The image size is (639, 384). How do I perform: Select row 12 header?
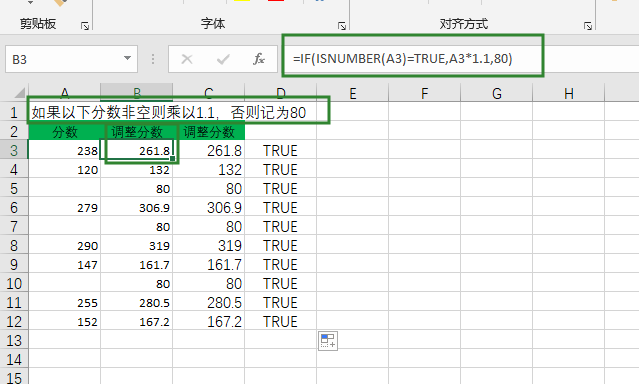[x=14, y=322]
